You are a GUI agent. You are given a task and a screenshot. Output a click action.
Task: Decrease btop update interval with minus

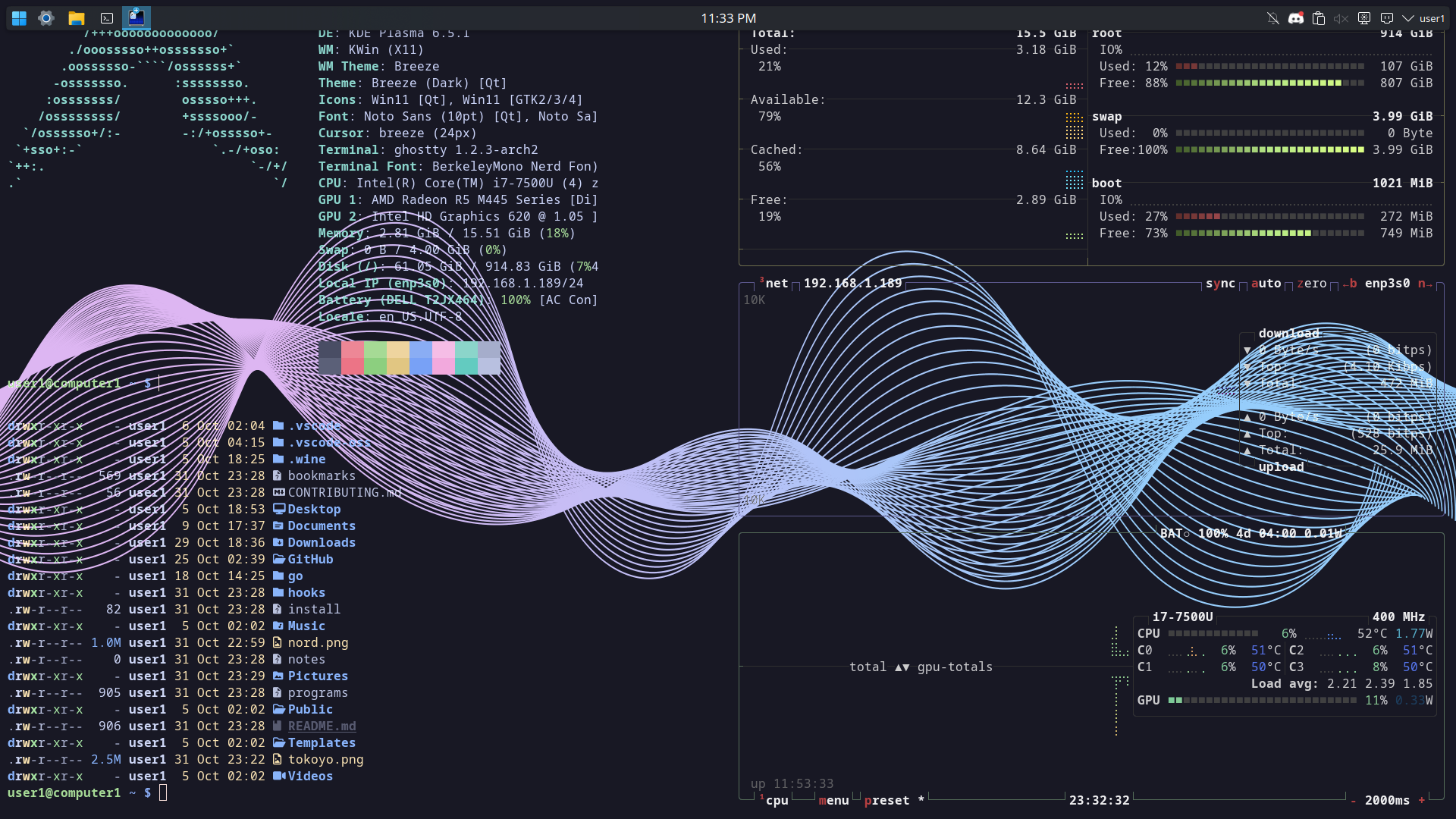[1353, 800]
